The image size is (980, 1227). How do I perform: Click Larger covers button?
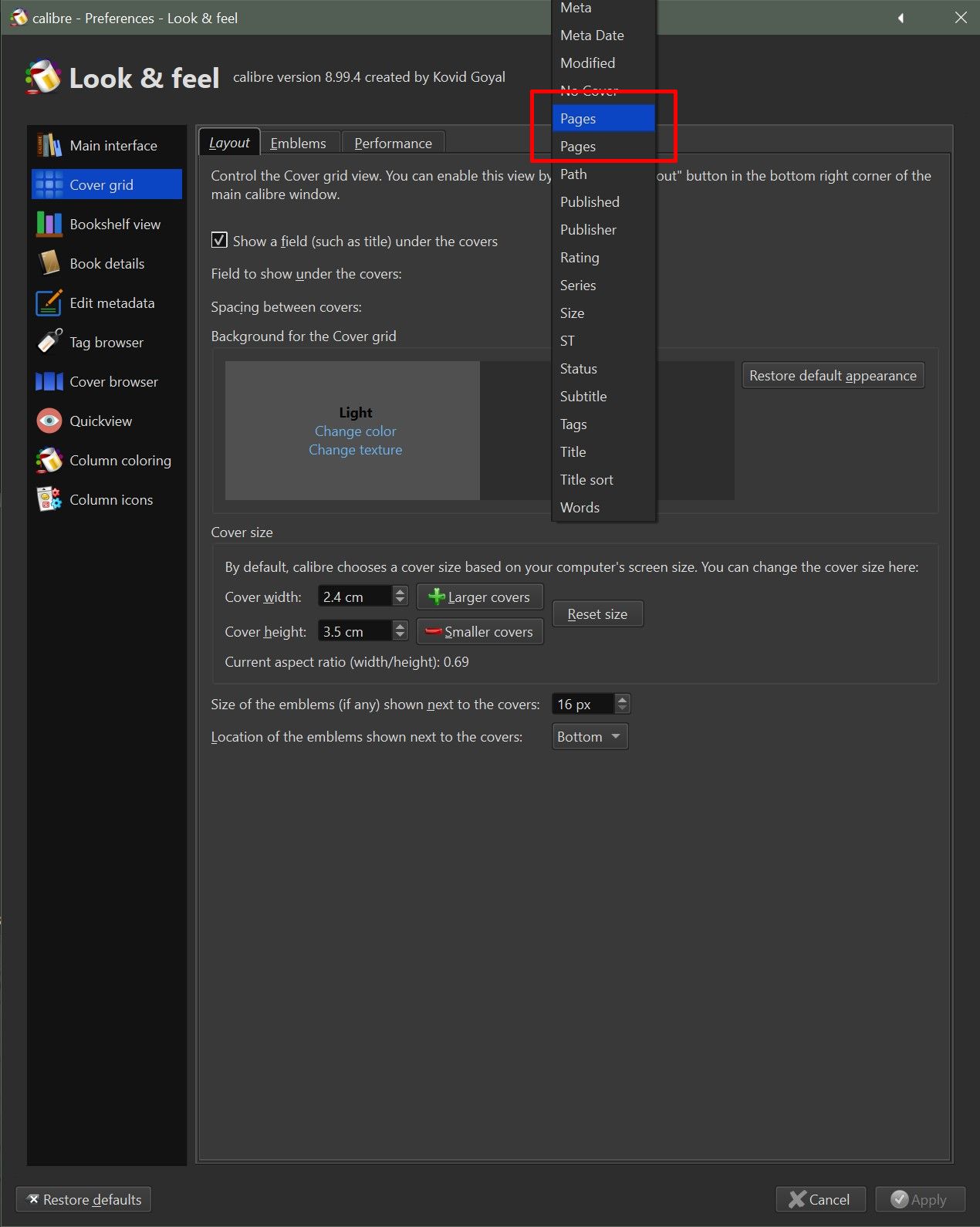coord(480,597)
